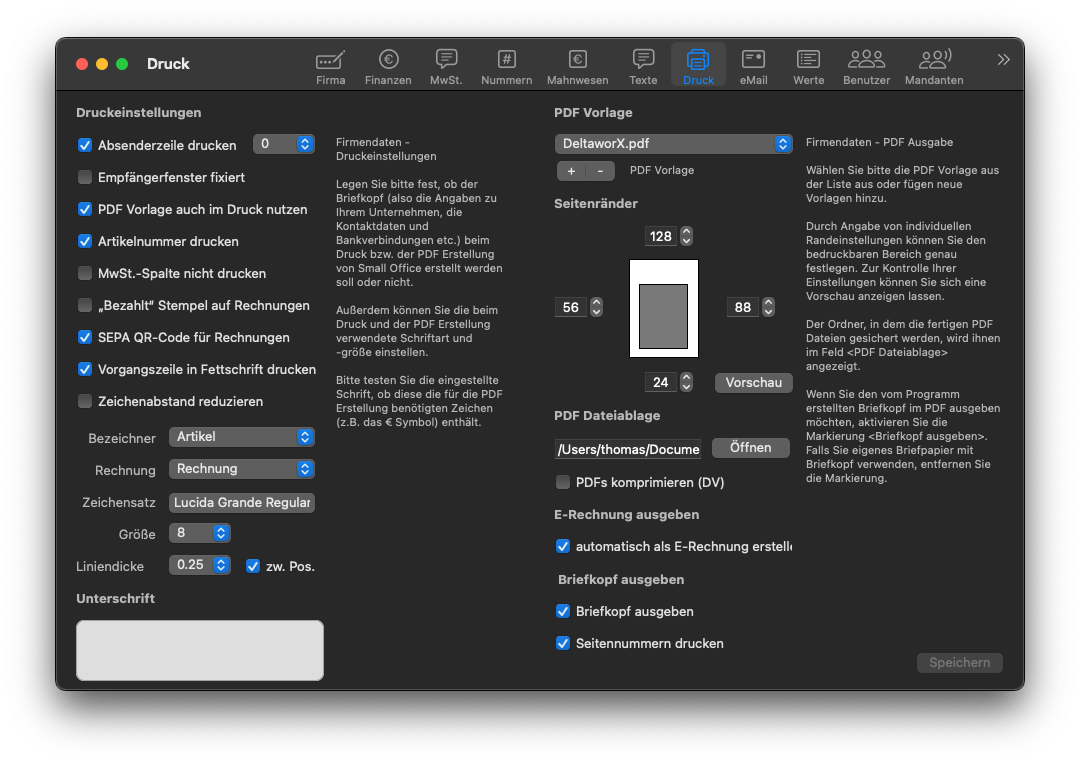Open the DeltaworX.pdf template dropdown
The width and height of the screenshot is (1080, 764).
point(673,144)
